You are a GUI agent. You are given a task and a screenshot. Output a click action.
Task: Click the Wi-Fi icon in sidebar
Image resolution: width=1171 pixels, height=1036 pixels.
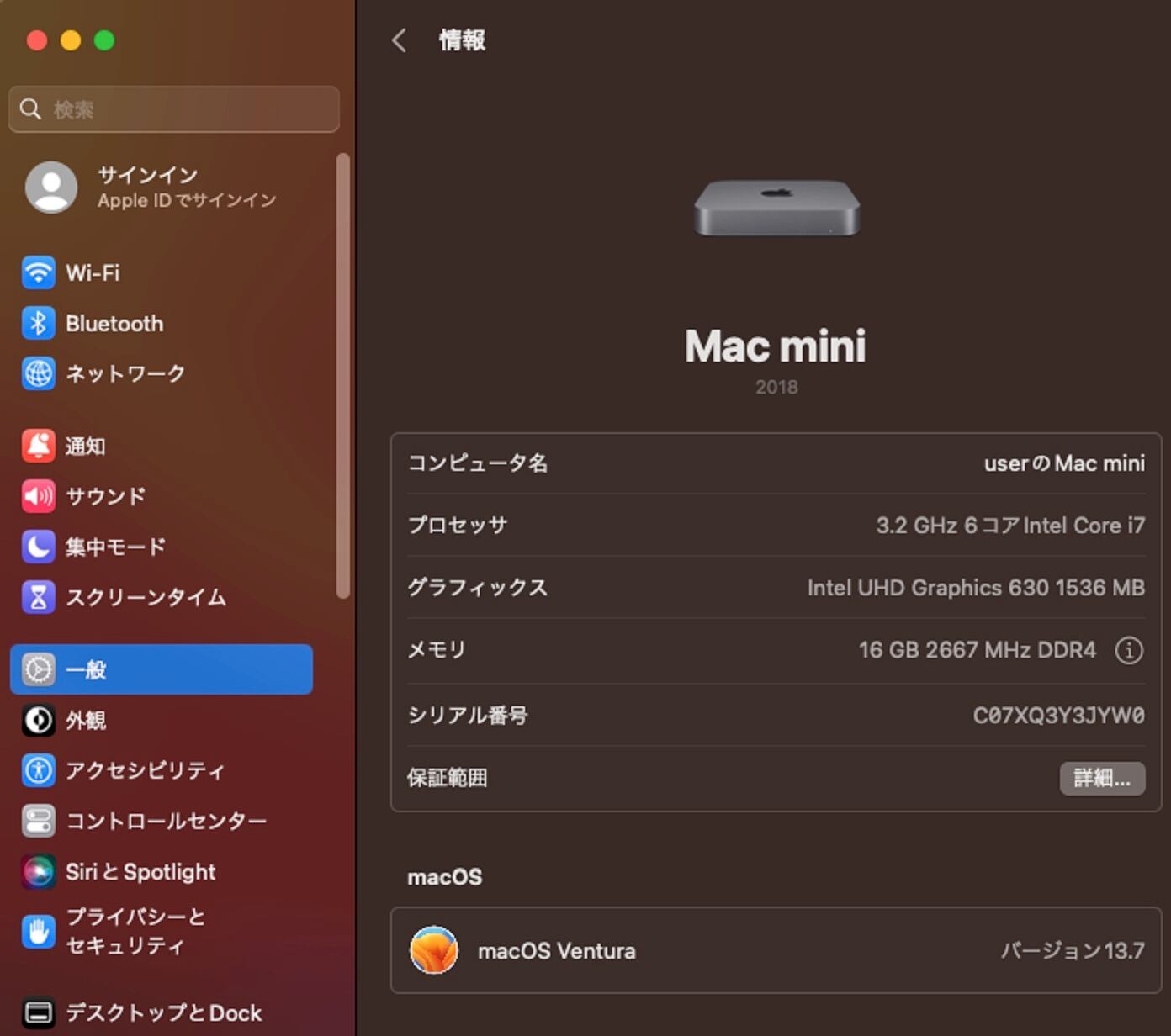click(38, 272)
